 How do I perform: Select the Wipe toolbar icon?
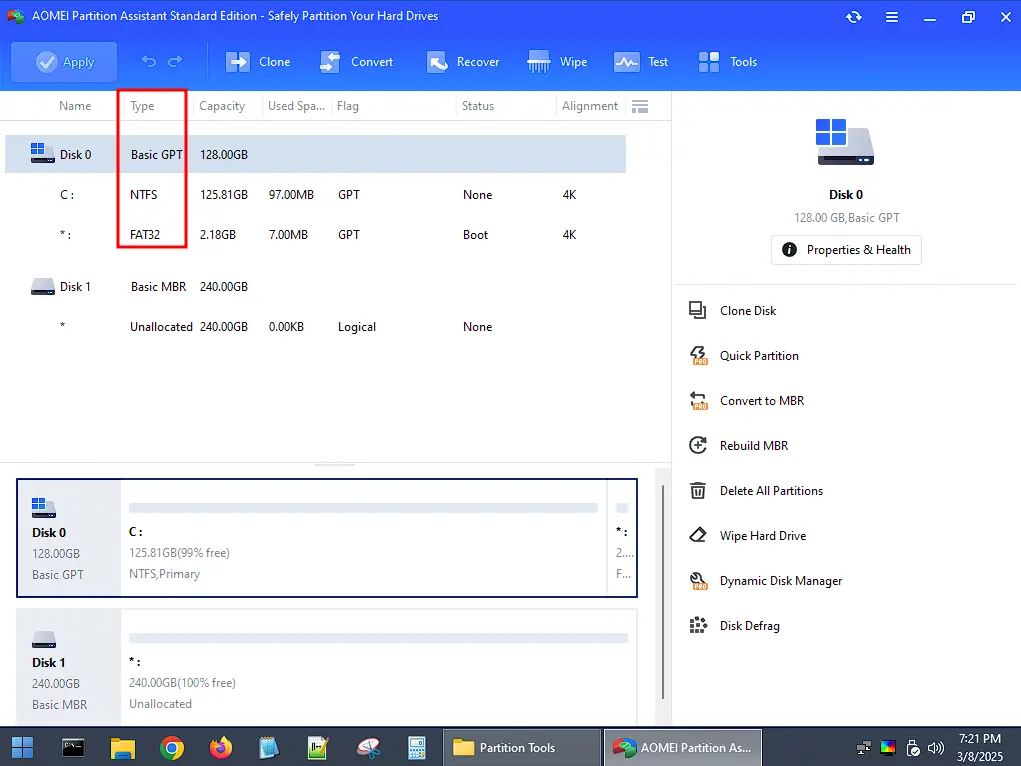tap(557, 61)
